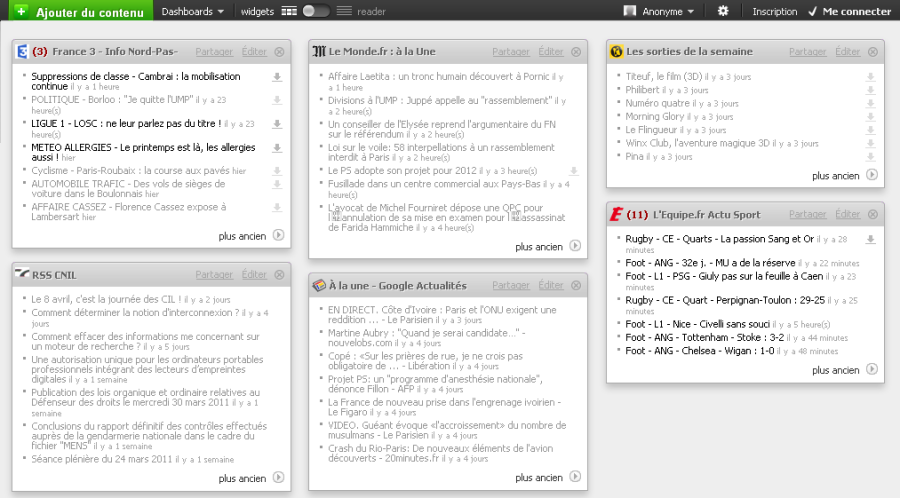Image resolution: width=900 pixels, height=498 pixels.
Task: Click download arrow beside Le PS adopte son projet
Action: pos(573,171)
